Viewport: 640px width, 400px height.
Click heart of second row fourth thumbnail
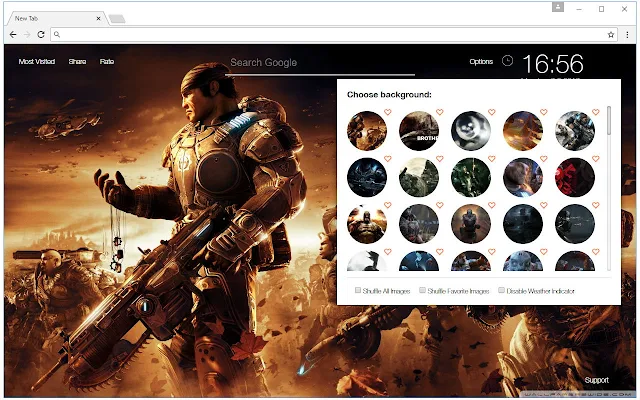point(544,158)
